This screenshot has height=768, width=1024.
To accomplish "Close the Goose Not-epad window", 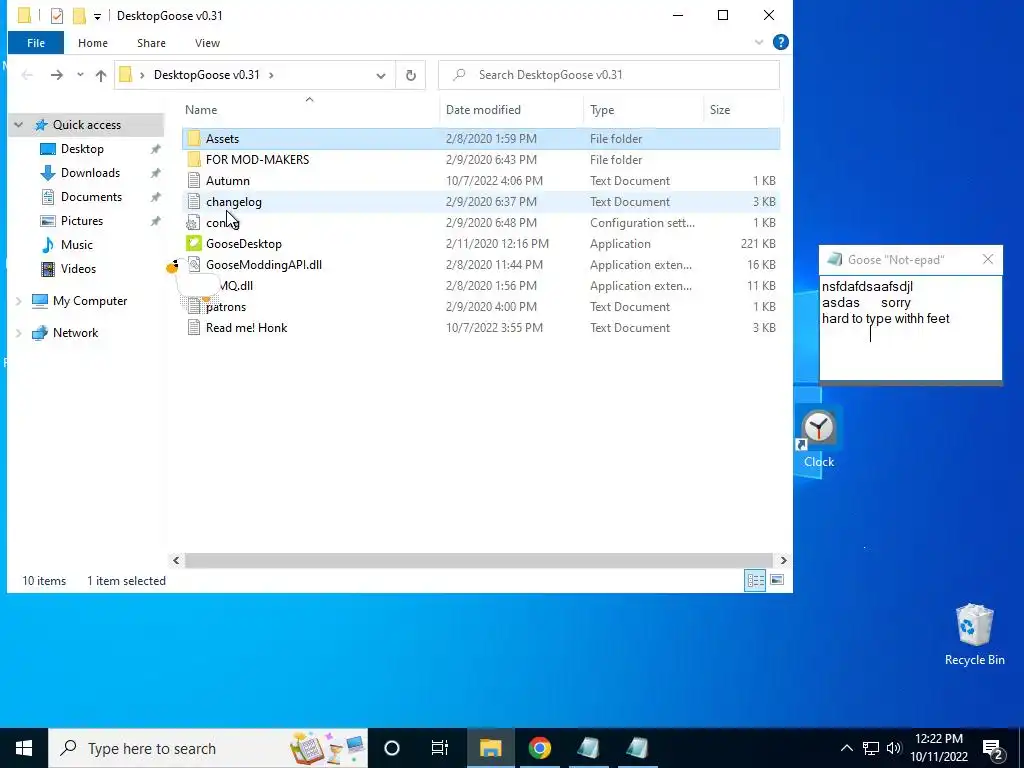I will tap(988, 260).
